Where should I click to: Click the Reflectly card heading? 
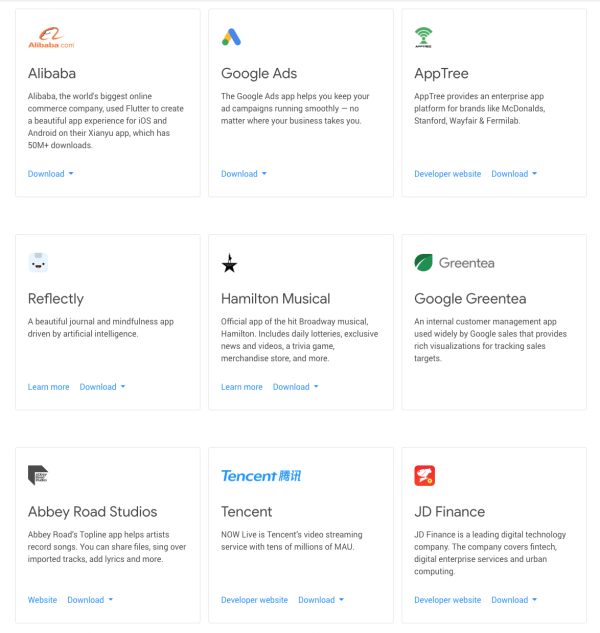point(56,299)
